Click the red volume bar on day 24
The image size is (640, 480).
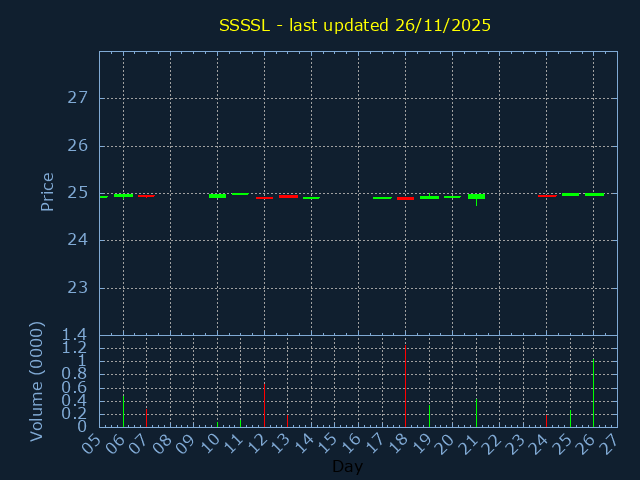[546, 421]
